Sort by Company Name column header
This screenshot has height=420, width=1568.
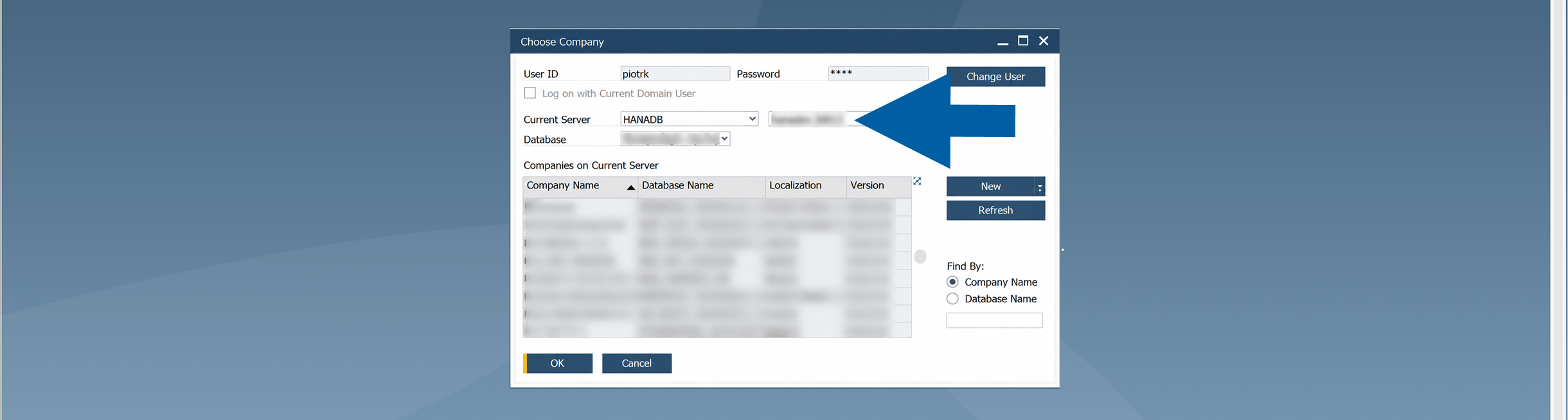pyautogui.click(x=580, y=187)
